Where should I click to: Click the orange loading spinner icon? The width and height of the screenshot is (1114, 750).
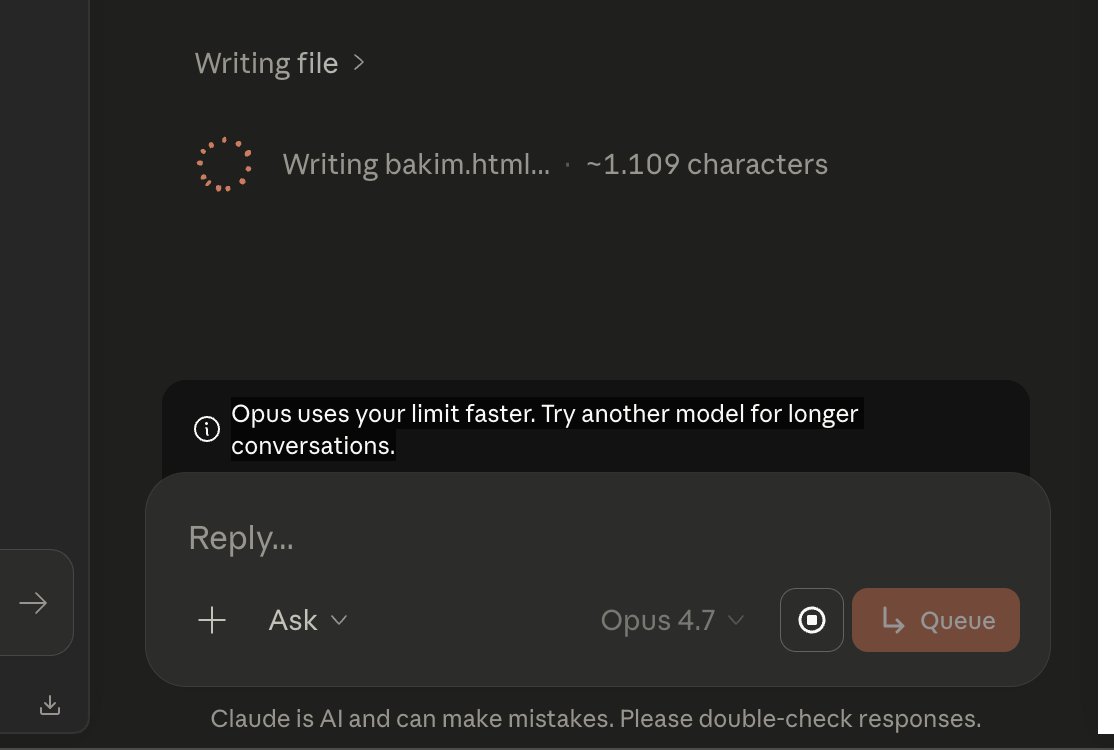tap(224, 164)
